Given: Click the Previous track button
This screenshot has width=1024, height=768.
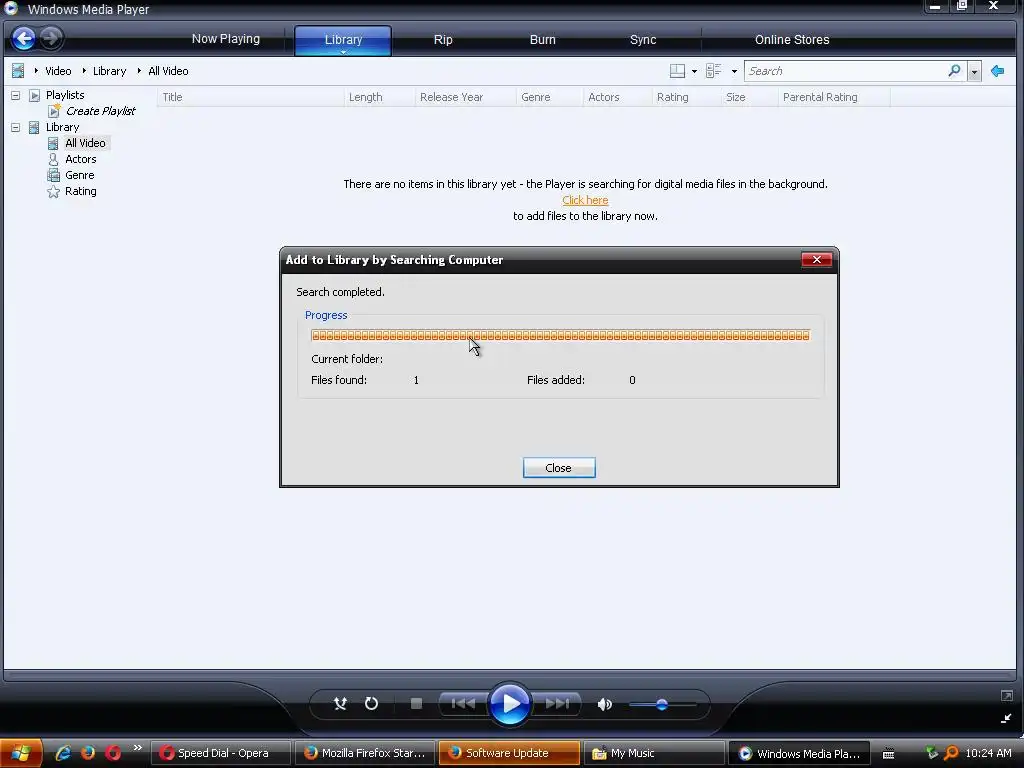Looking at the screenshot, I should 463,703.
